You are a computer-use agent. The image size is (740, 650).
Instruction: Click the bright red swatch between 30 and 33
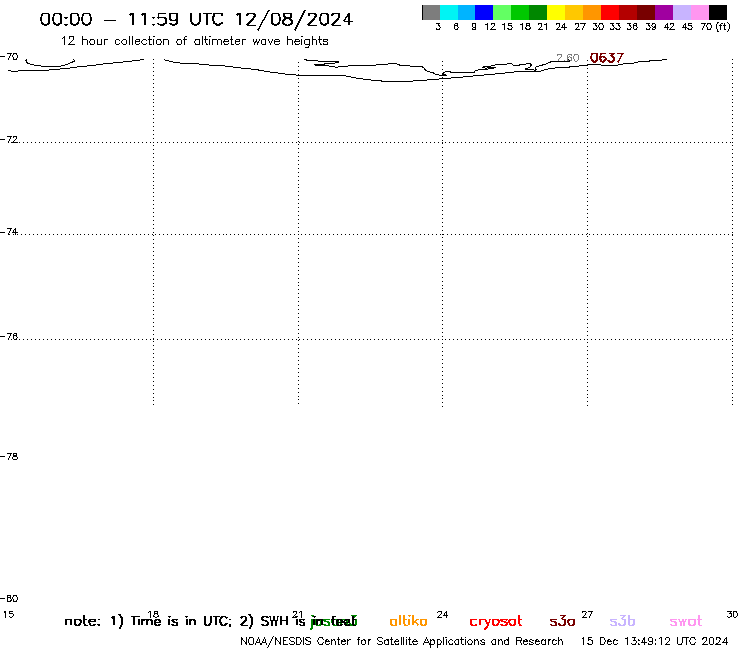point(610,12)
